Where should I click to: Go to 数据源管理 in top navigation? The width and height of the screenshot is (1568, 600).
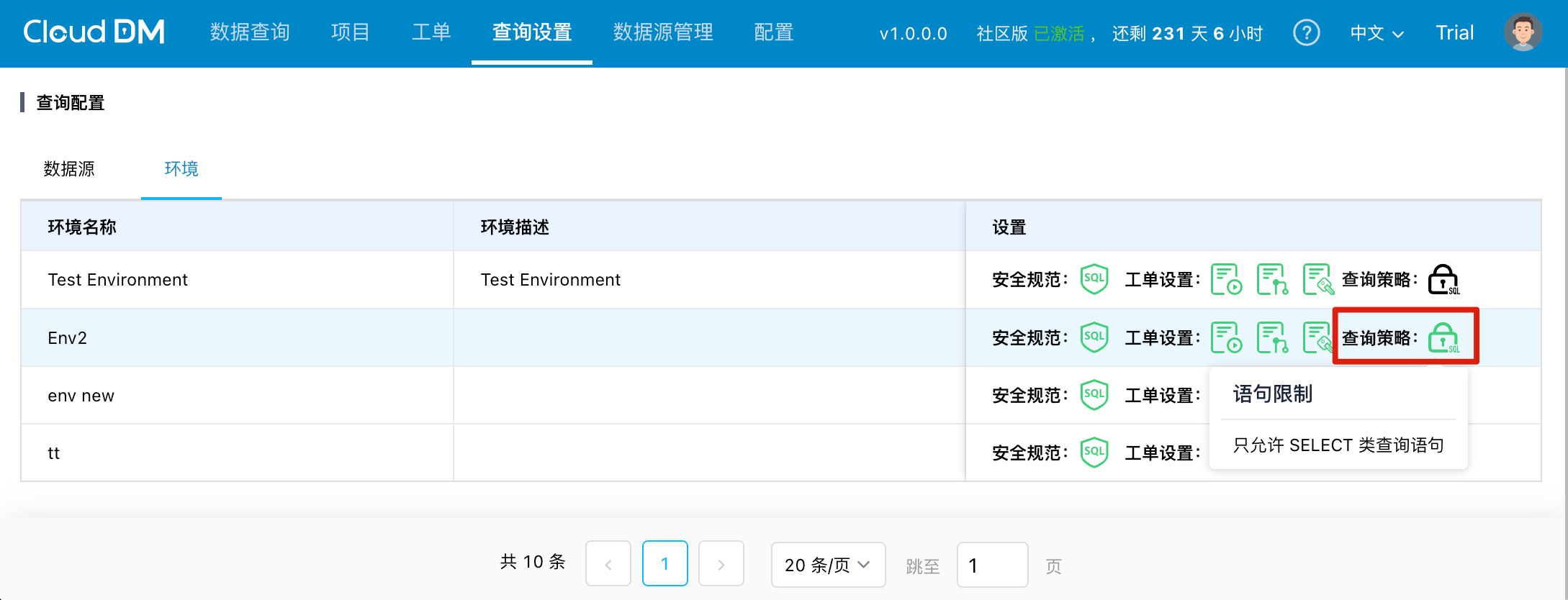click(x=663, y=32)
